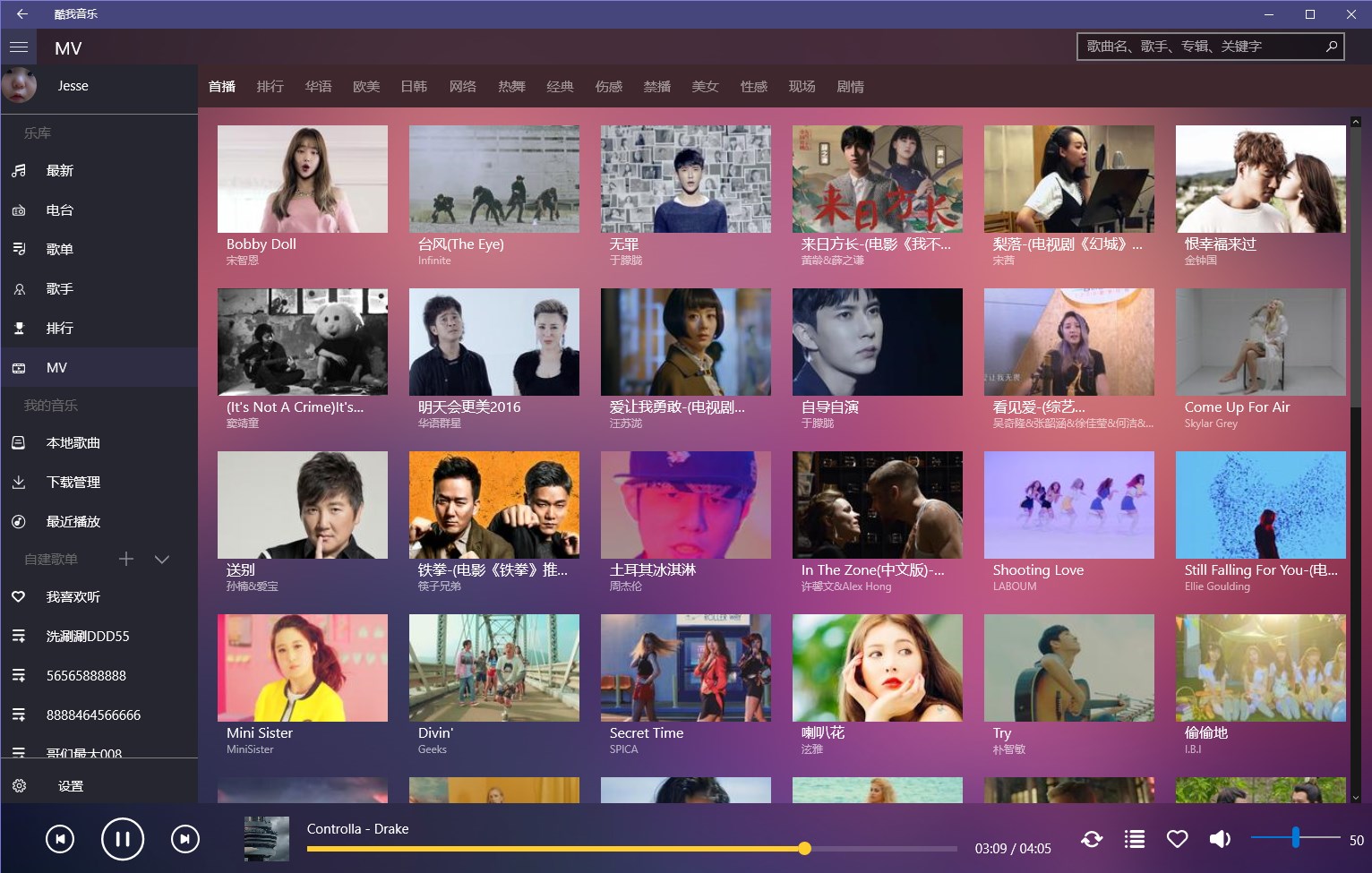Click the scrollbar down arrow
1372x873 pixels.
click(x=1355, y=797)
